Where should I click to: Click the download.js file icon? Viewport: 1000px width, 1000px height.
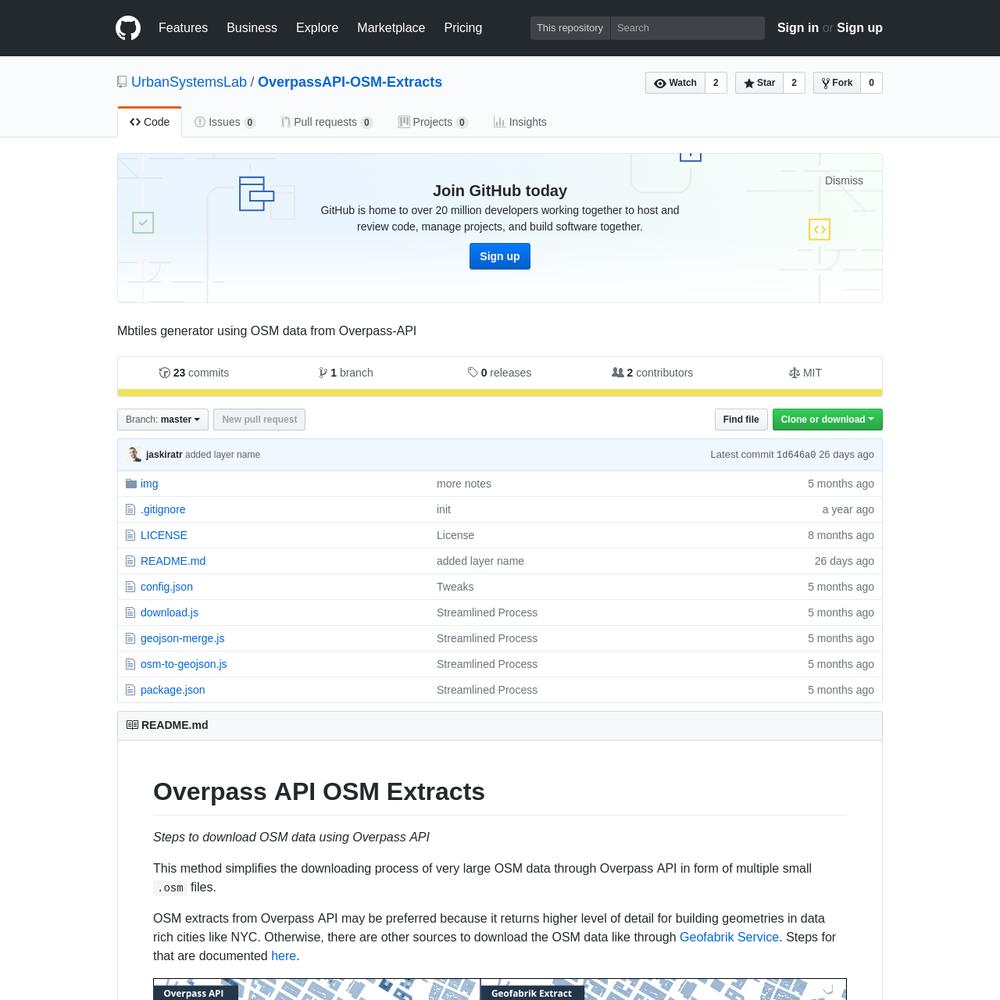[x=130, y=612]
